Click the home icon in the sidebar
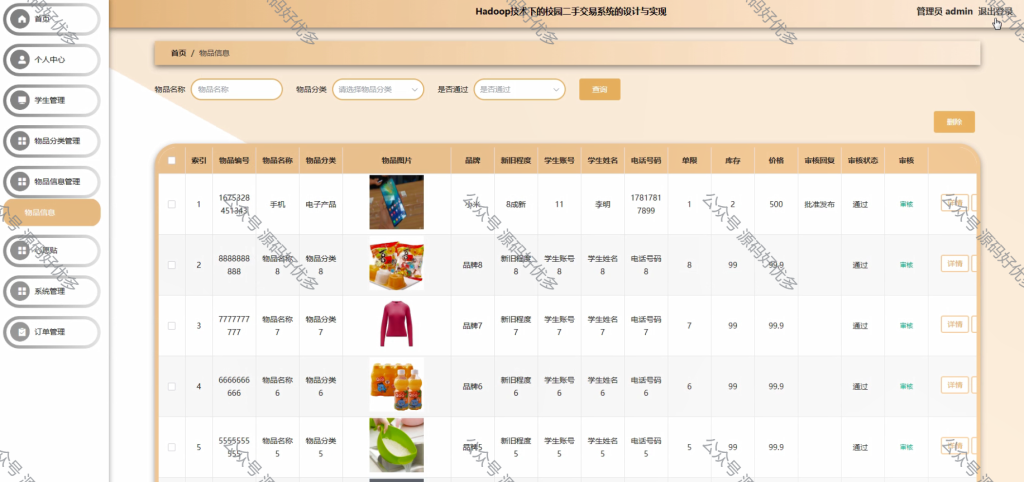 pos(21,19)
